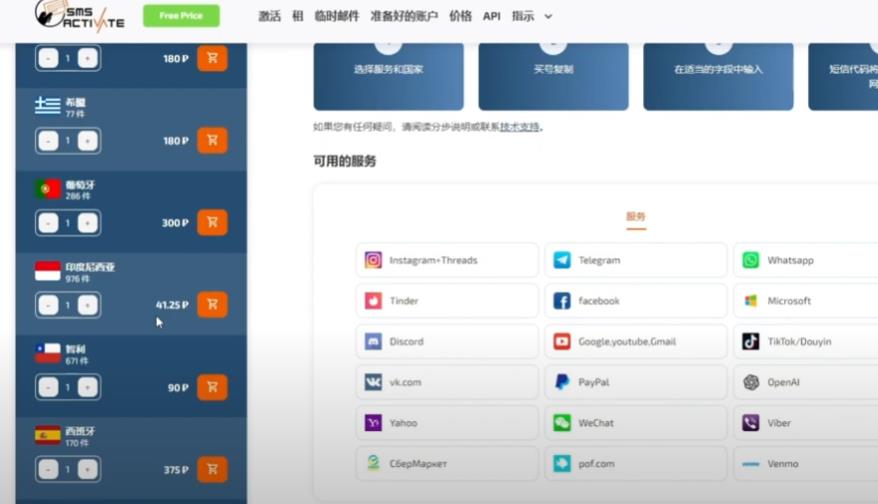Go to 临时邮件 in navigation
The height and width of the screenshot is (504, 878).
click(337, 16)
